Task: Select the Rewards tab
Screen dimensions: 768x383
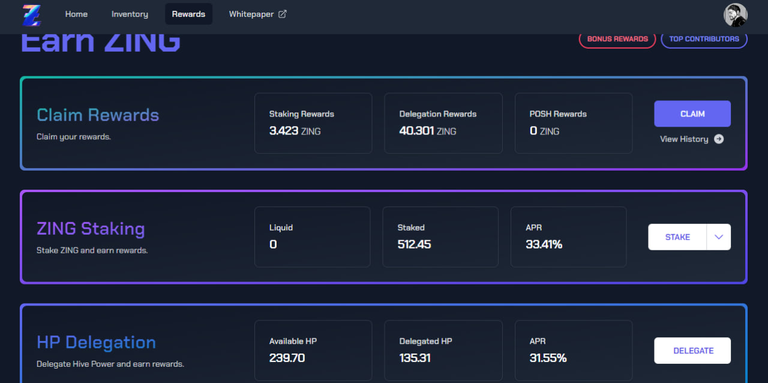Action: point(189,14)
